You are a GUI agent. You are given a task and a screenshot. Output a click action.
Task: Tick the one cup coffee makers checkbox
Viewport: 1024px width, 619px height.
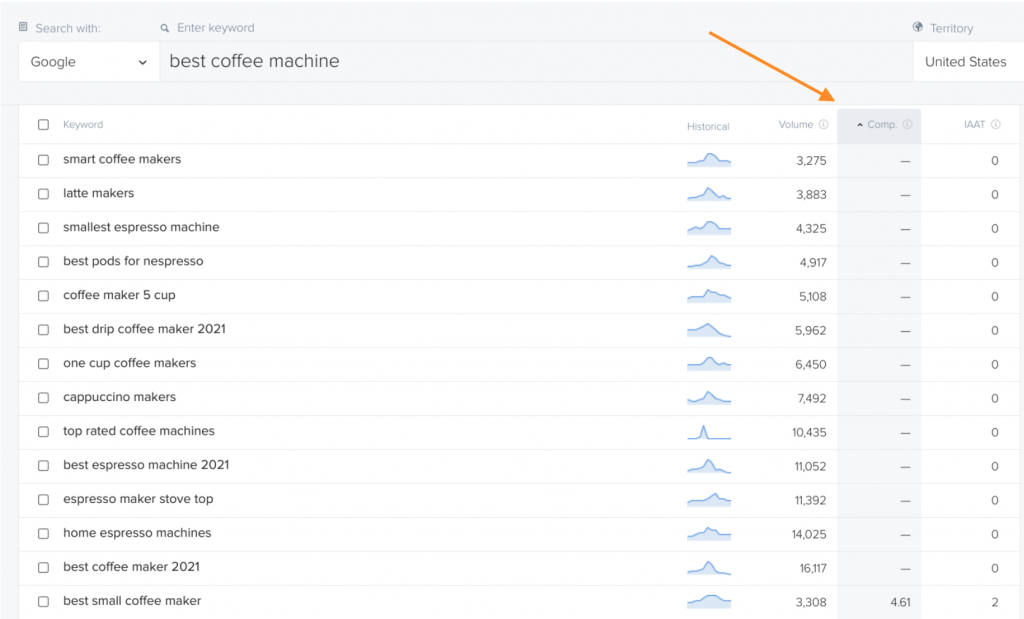43,364
